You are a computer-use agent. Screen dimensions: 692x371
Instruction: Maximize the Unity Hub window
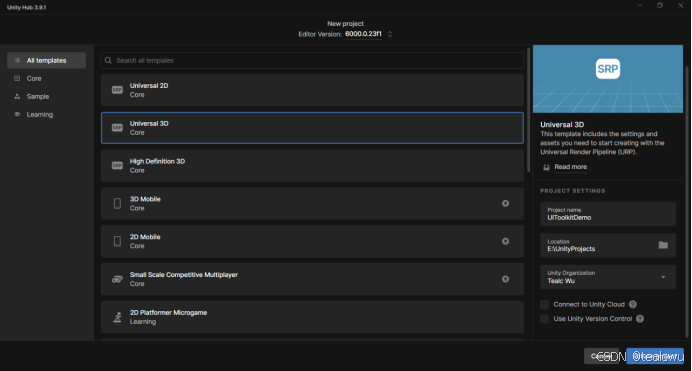660,6
